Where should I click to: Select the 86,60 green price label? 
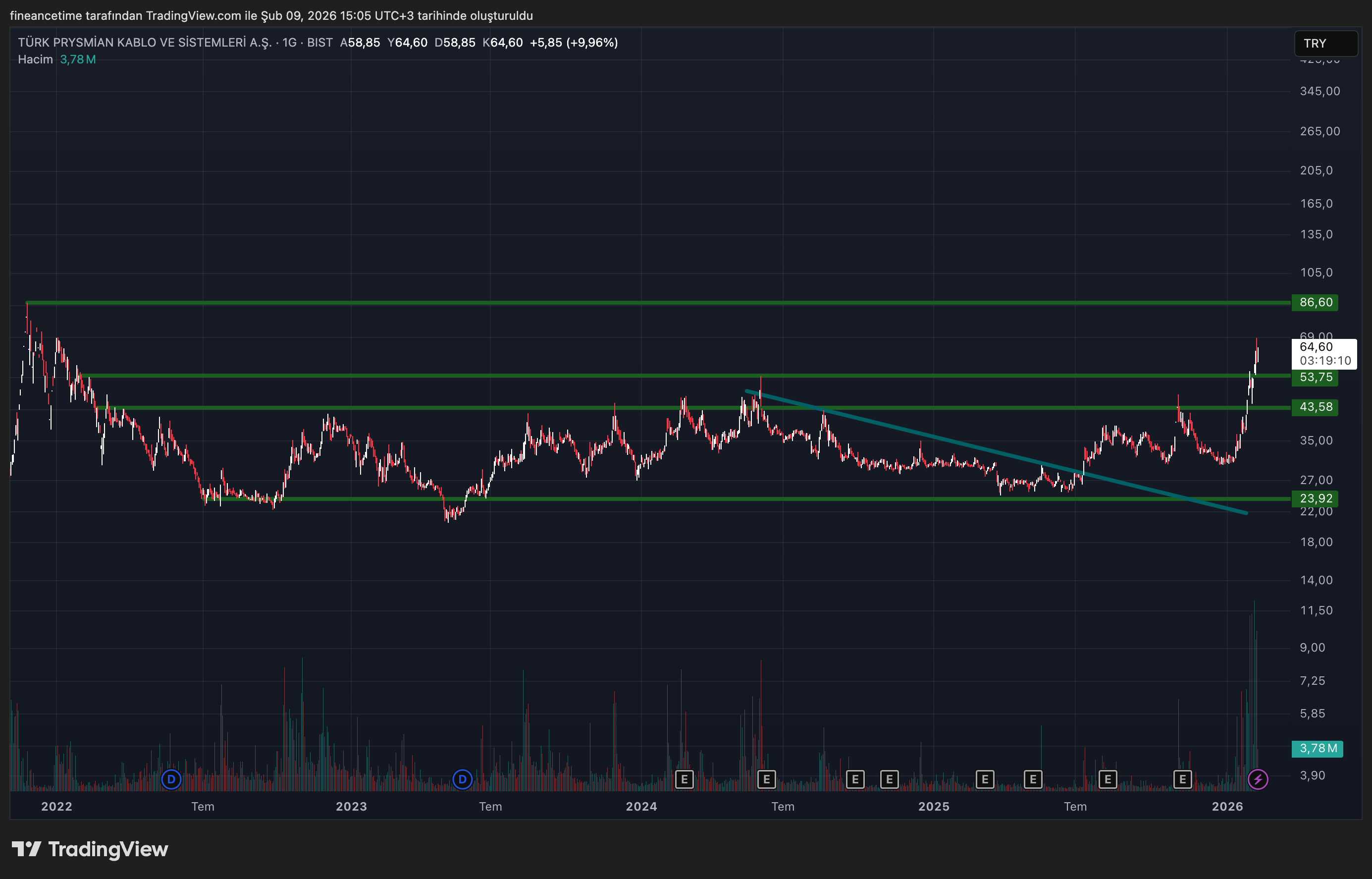(1316, 303)
